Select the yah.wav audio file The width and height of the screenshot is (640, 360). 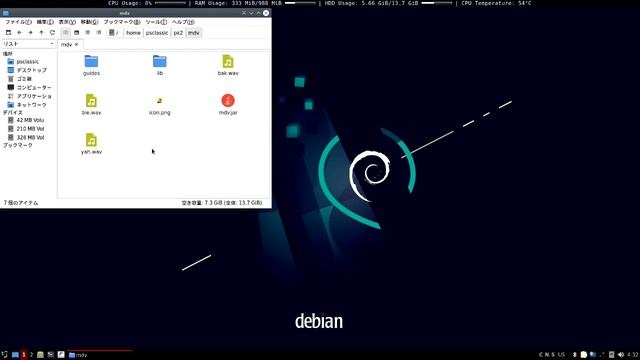click(x=91, y=144)
